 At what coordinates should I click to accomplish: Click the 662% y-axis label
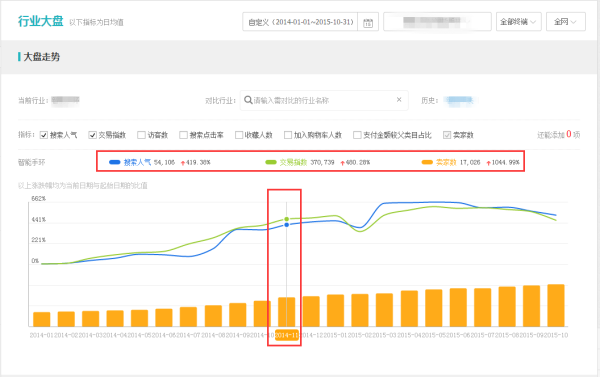39,199
